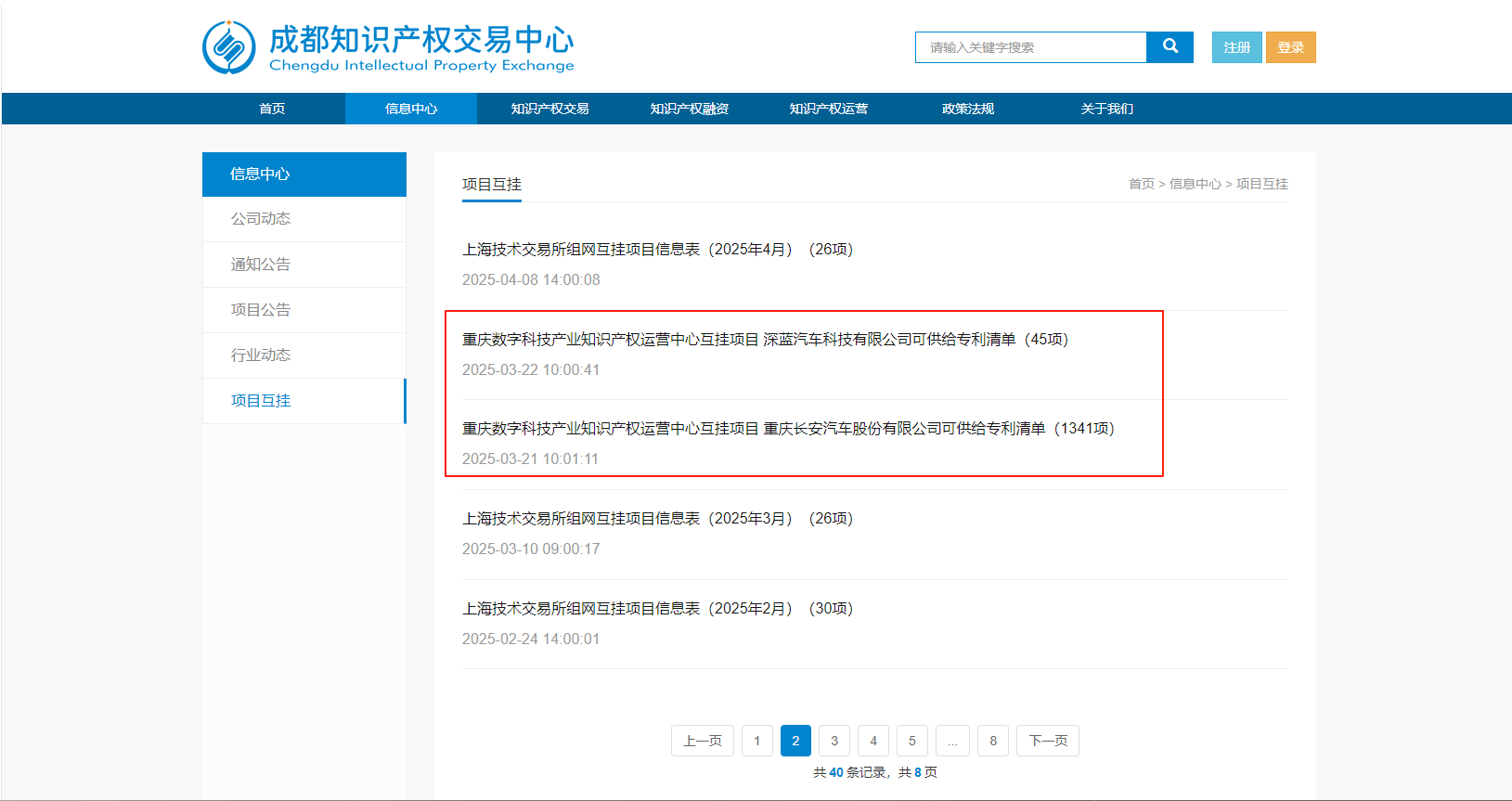Viewport: 1512px width, 801px height.
Task: Go to 知识产权运营 in the navigation bar
Action: click(829, 109)
